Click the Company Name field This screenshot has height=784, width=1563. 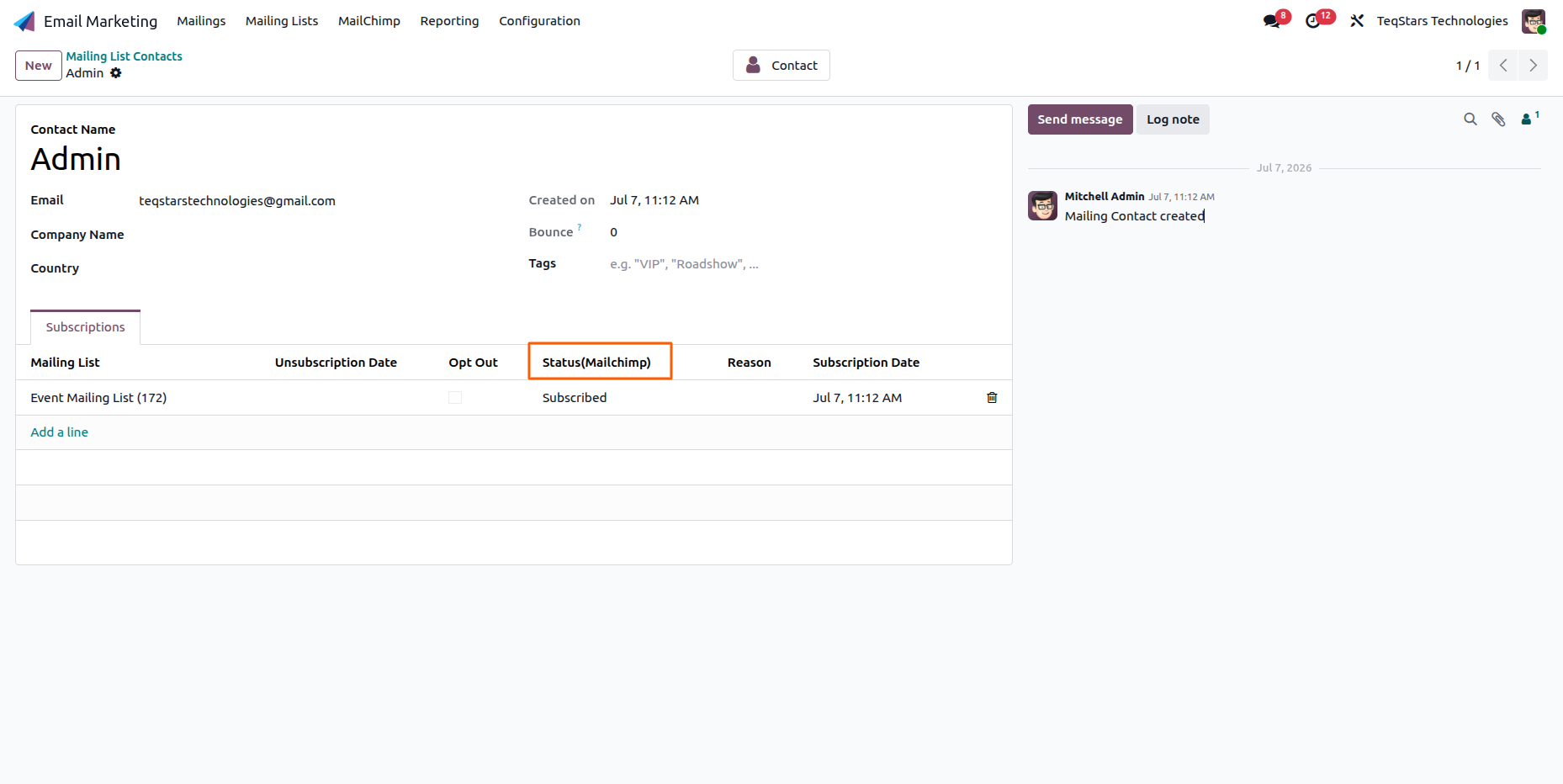coord(320,235)
